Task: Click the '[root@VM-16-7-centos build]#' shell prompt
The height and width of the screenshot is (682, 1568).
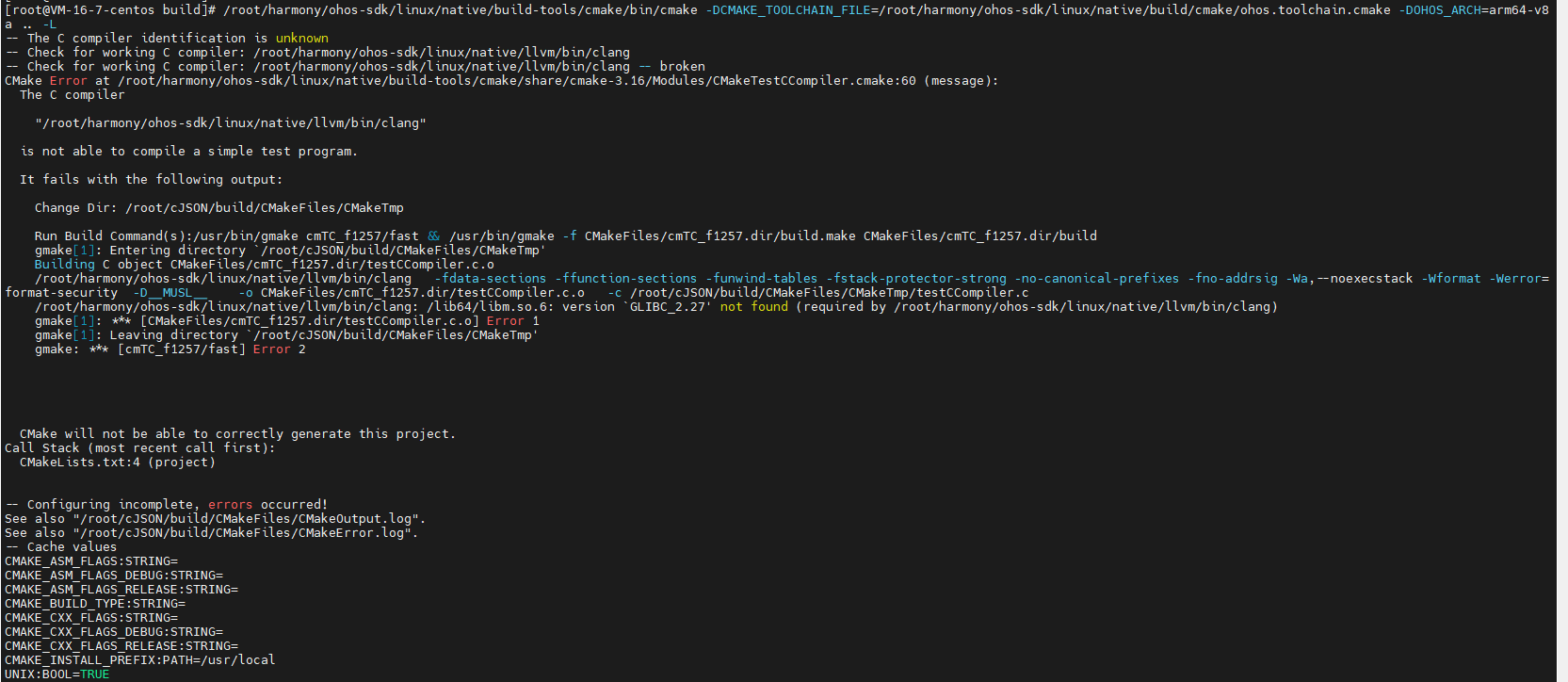Action: point(110,10)
